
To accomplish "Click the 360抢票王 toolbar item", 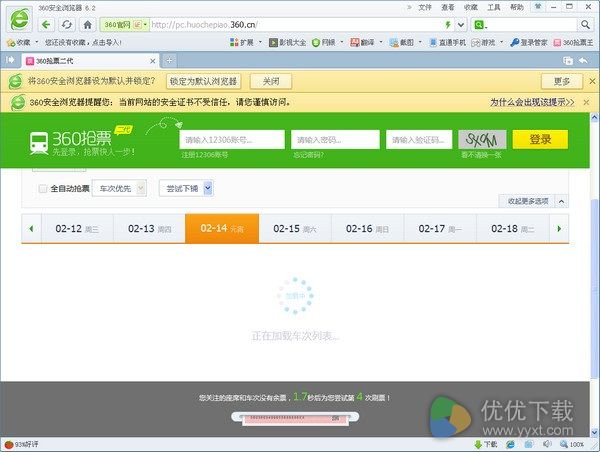I will click(573, 42).
